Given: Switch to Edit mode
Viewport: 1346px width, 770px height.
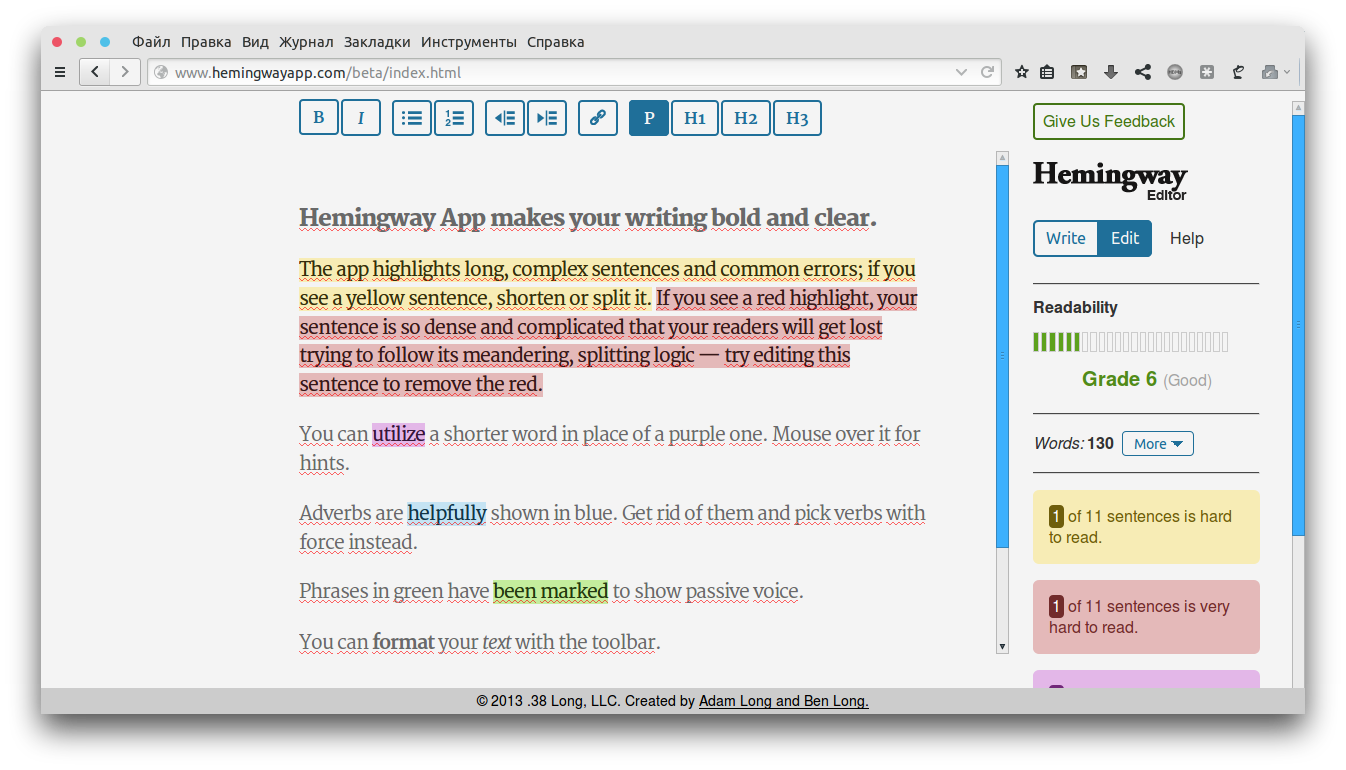Looking at the screenshot, I should 1125,238.
